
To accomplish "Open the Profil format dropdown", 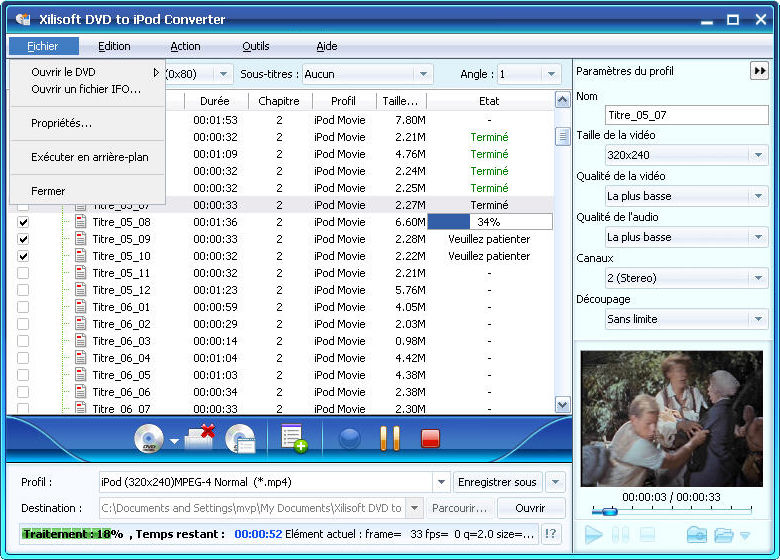I will pyautogui.click(x=441, y=482).
